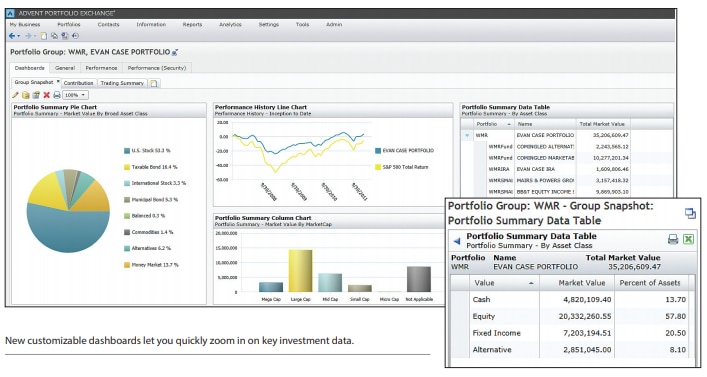
Task: Collapse the WMR portfolio row expander
Action: (467, 135)
